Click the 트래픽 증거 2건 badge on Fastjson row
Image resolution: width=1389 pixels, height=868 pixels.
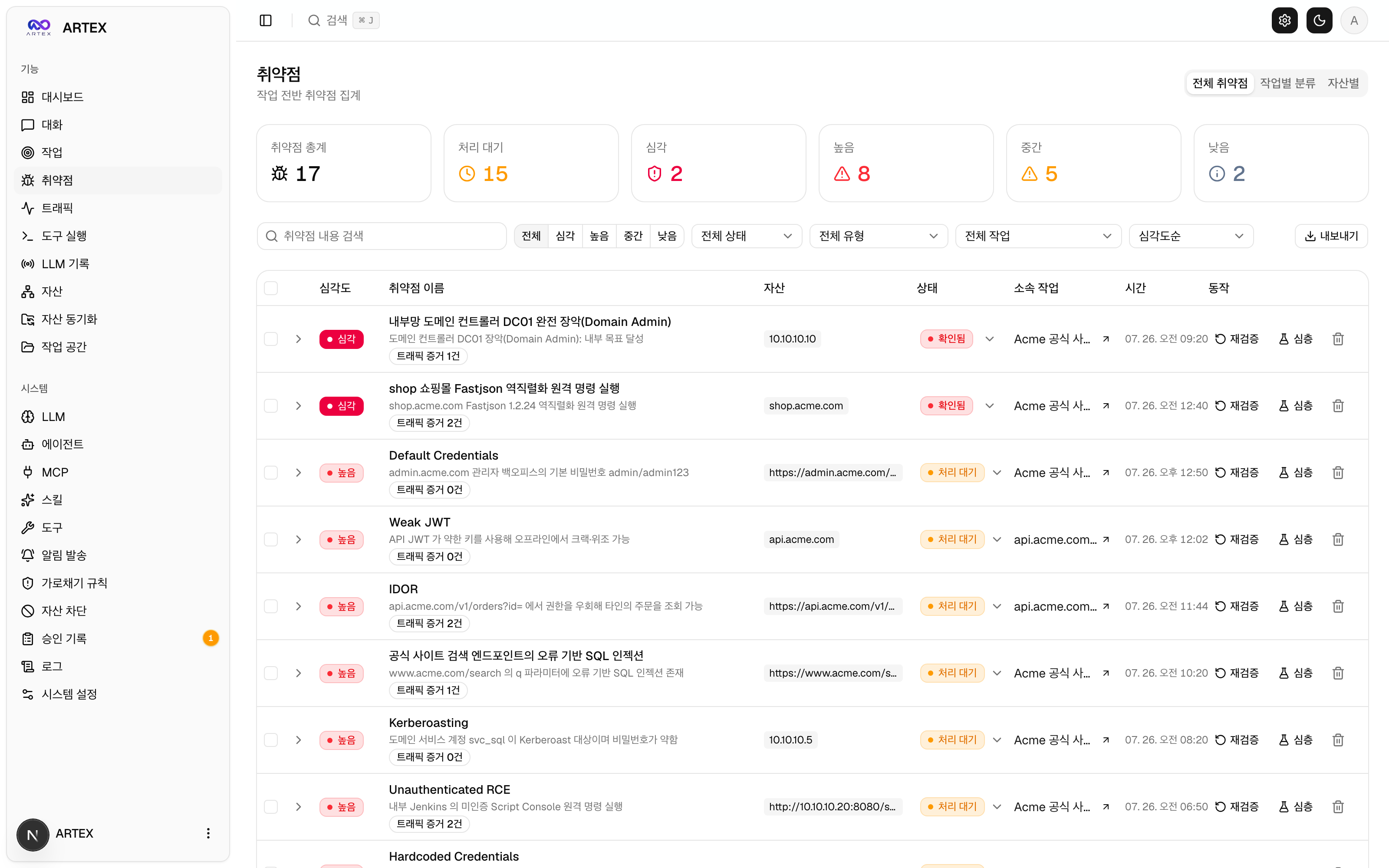coord(429,423)
